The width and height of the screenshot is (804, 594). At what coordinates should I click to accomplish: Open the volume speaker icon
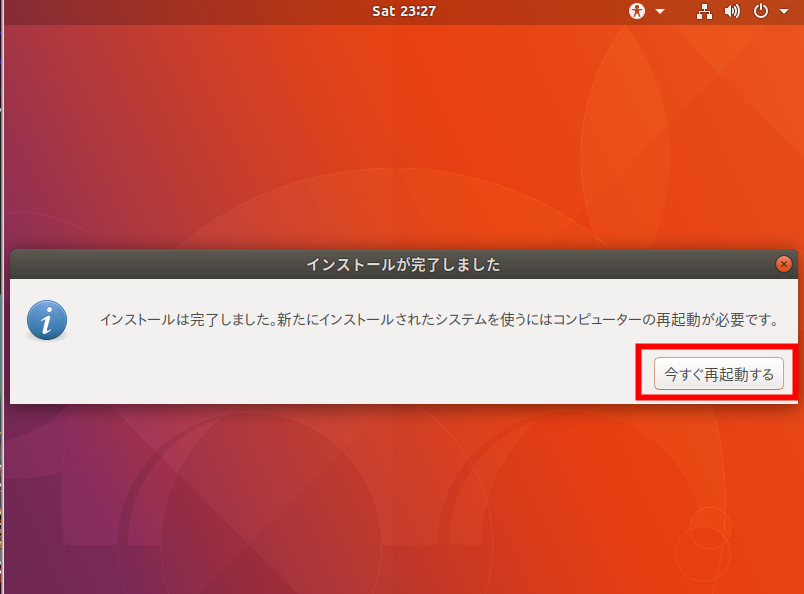tap(732, 11)
